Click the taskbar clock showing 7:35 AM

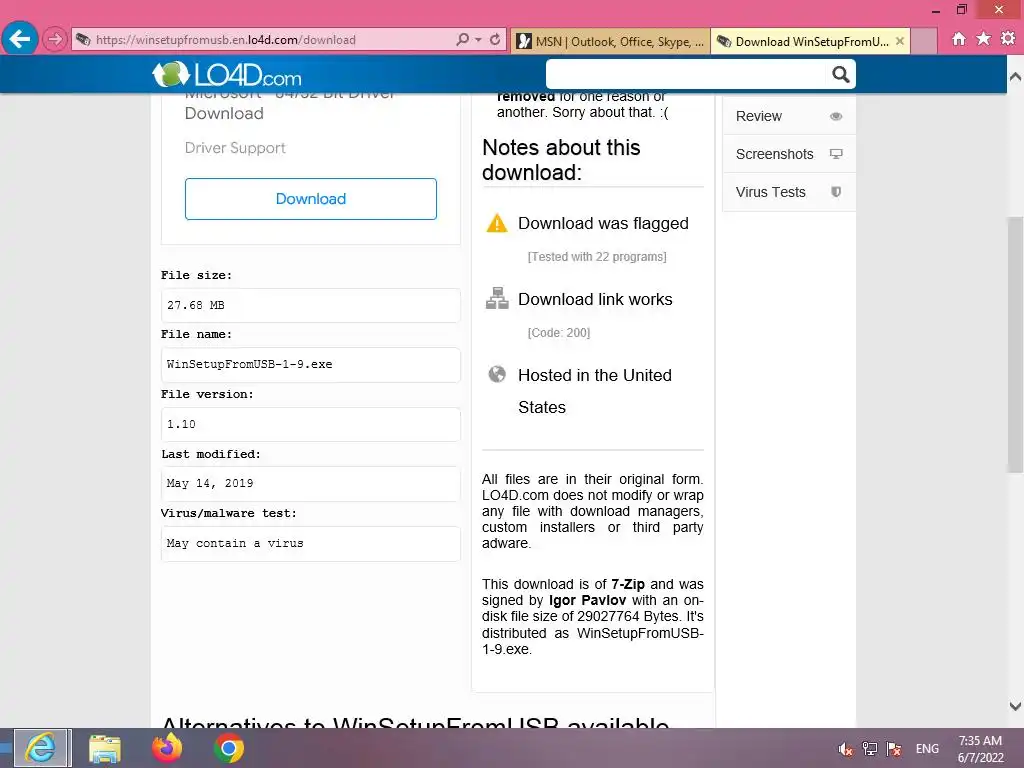[x=980, y=749]
